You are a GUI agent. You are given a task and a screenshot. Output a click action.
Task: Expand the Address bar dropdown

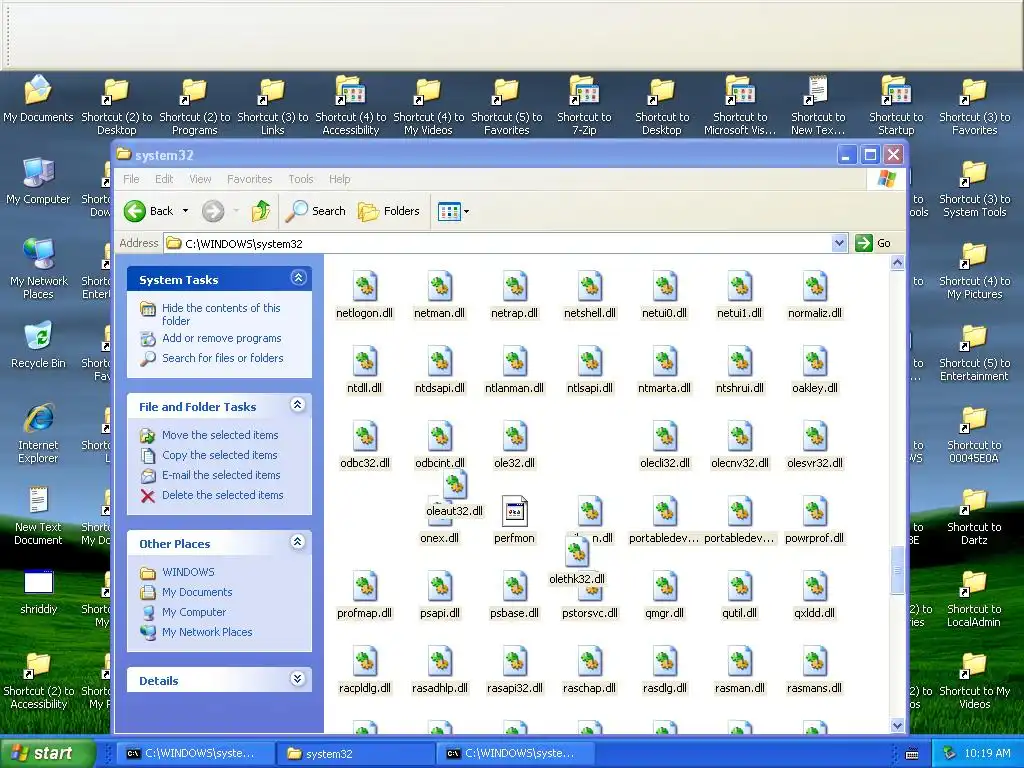839,243
